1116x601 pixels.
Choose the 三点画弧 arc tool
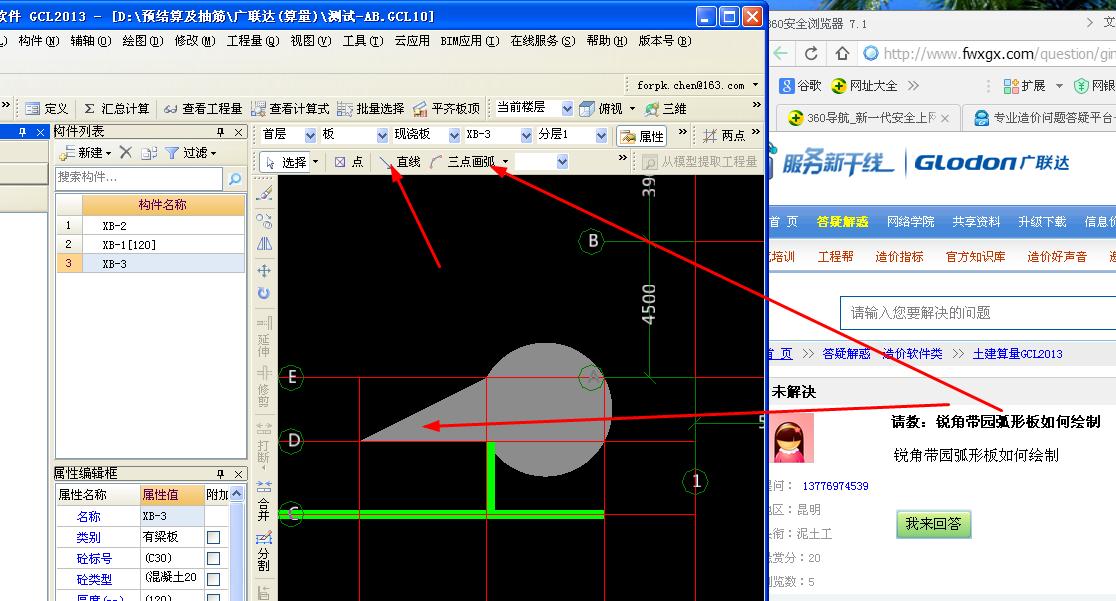coord(463,162)
